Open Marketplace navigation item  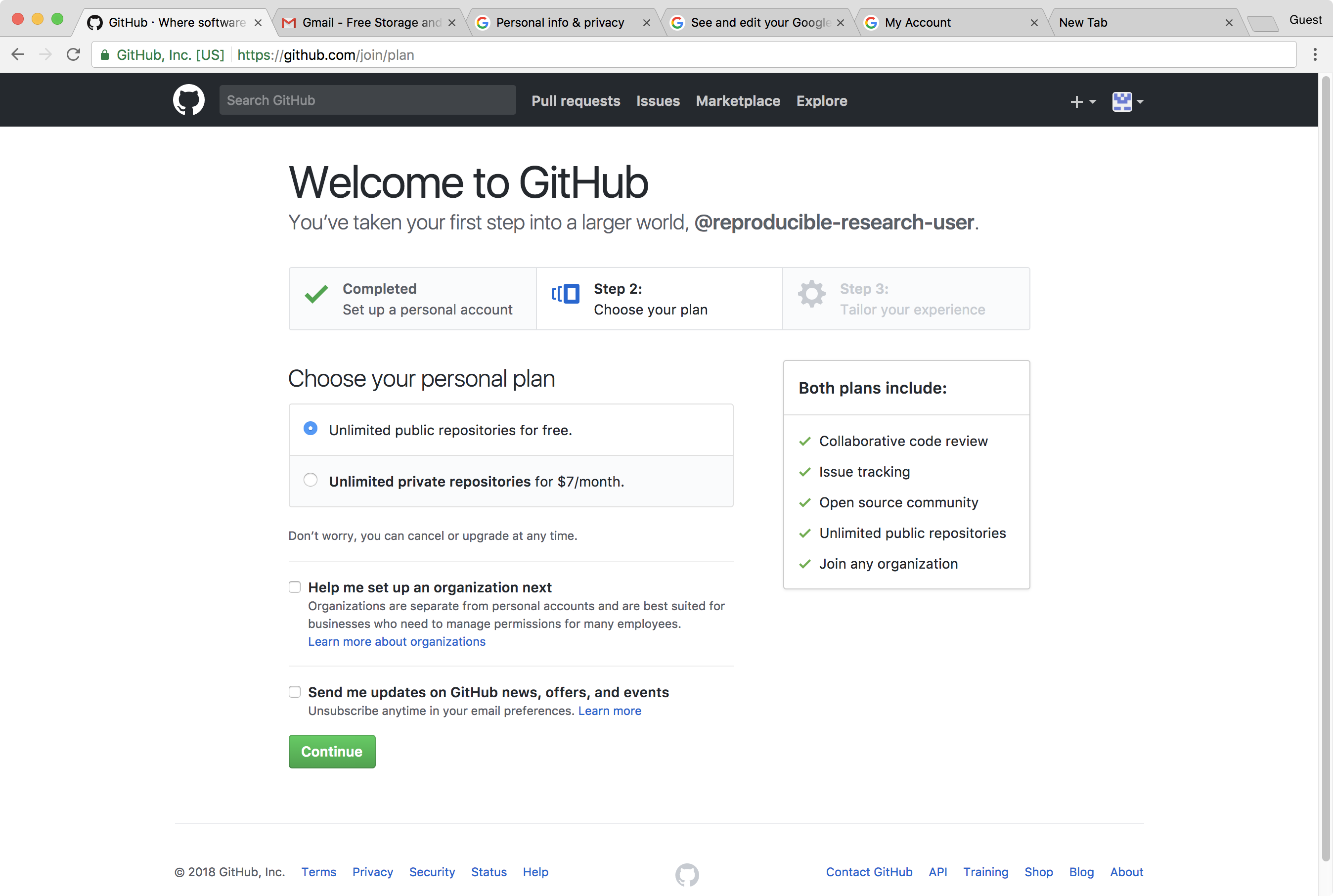[x=738, y=100]
